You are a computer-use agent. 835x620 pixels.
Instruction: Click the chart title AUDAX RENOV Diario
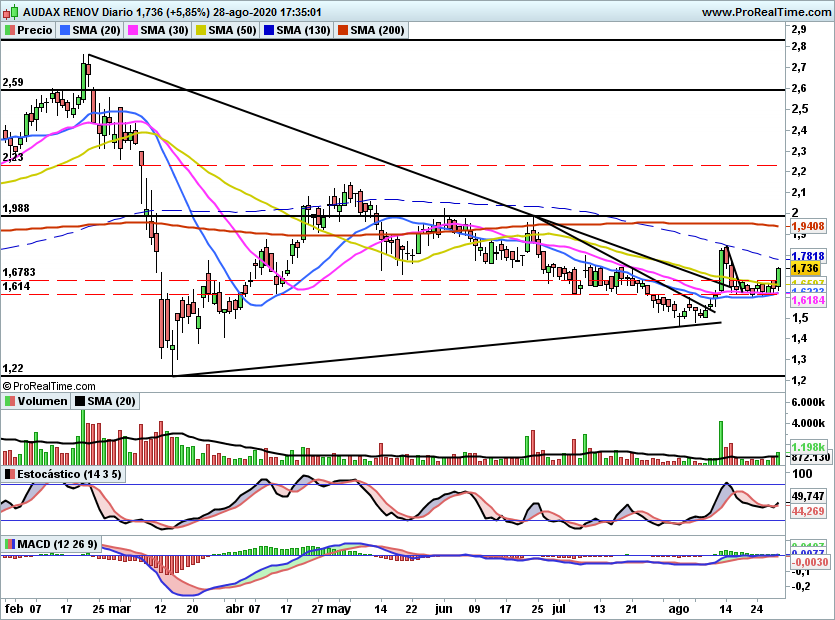coord(77,12)
